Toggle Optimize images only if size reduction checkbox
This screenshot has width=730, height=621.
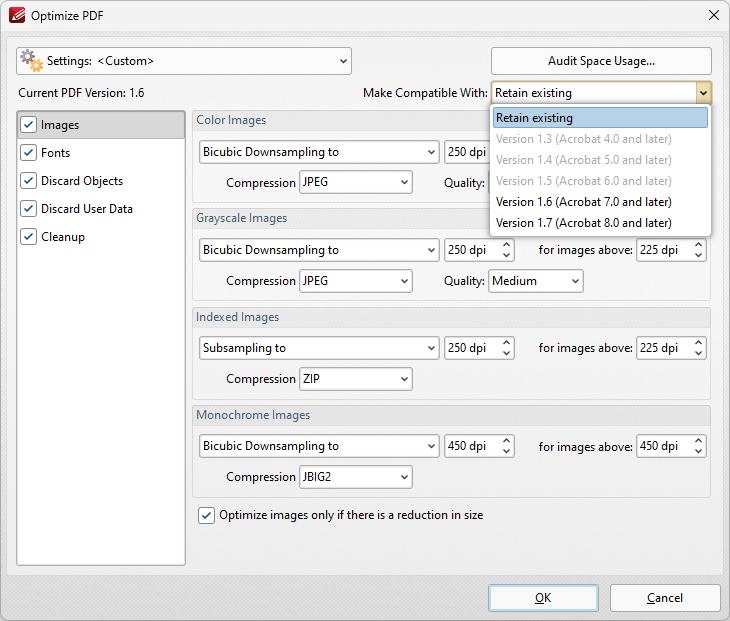pos(206,515)
